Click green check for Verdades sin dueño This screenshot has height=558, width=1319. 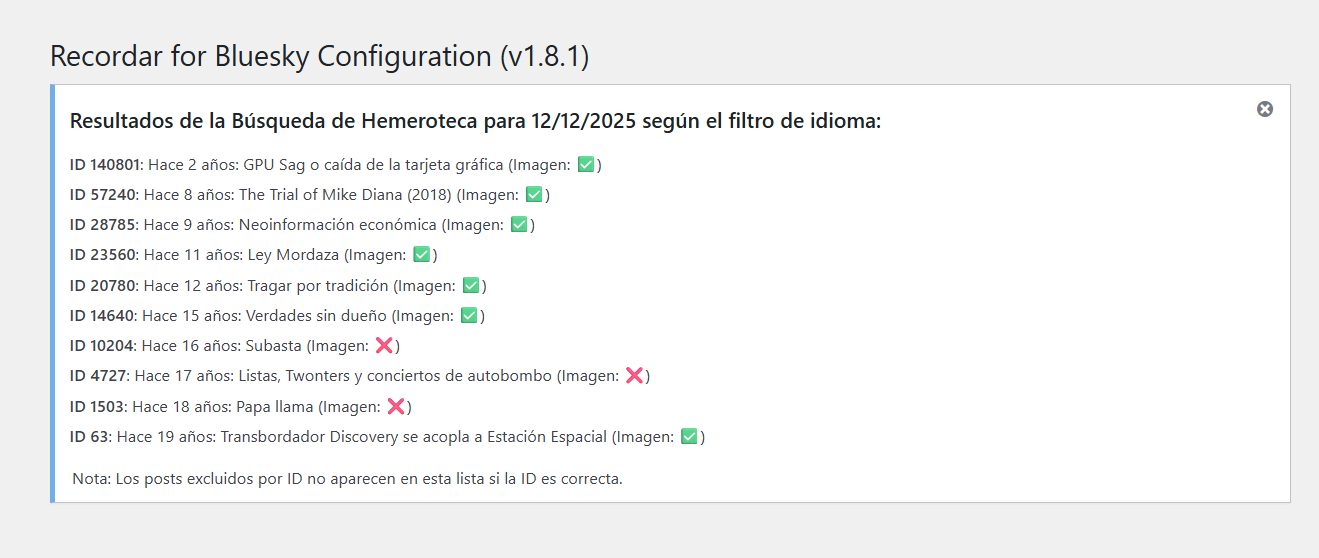coord(469,316)
